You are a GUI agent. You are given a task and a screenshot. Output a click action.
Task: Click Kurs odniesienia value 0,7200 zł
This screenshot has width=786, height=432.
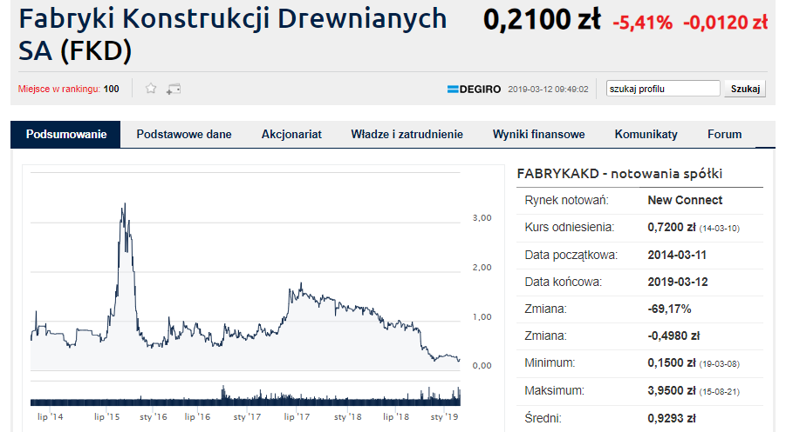tap(671, 227)
